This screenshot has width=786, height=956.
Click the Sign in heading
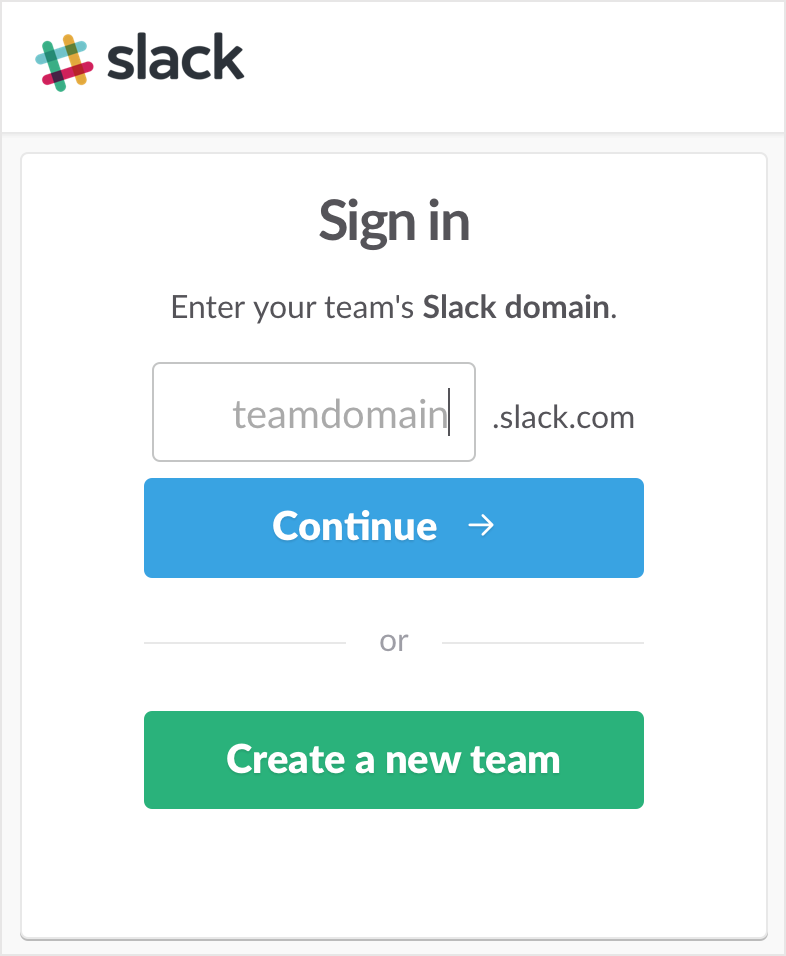pyautogui.click(x=394, y=221)
